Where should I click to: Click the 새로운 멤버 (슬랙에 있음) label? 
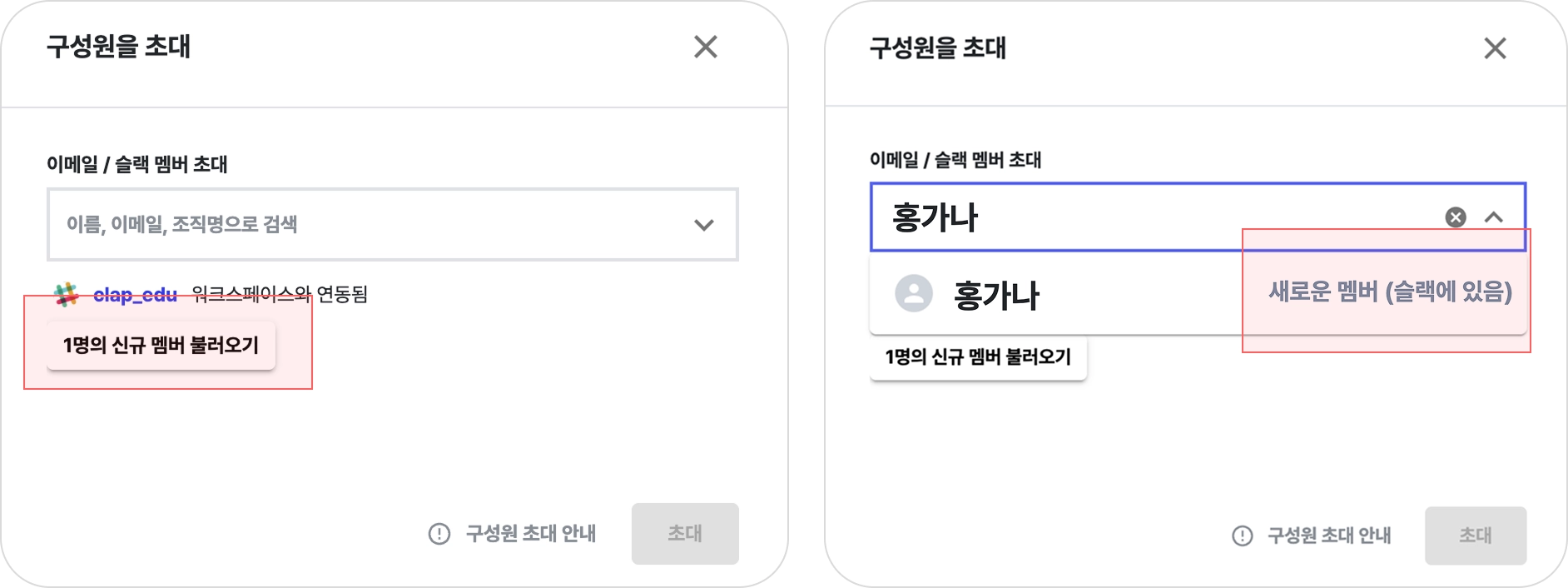point(1389,292)
